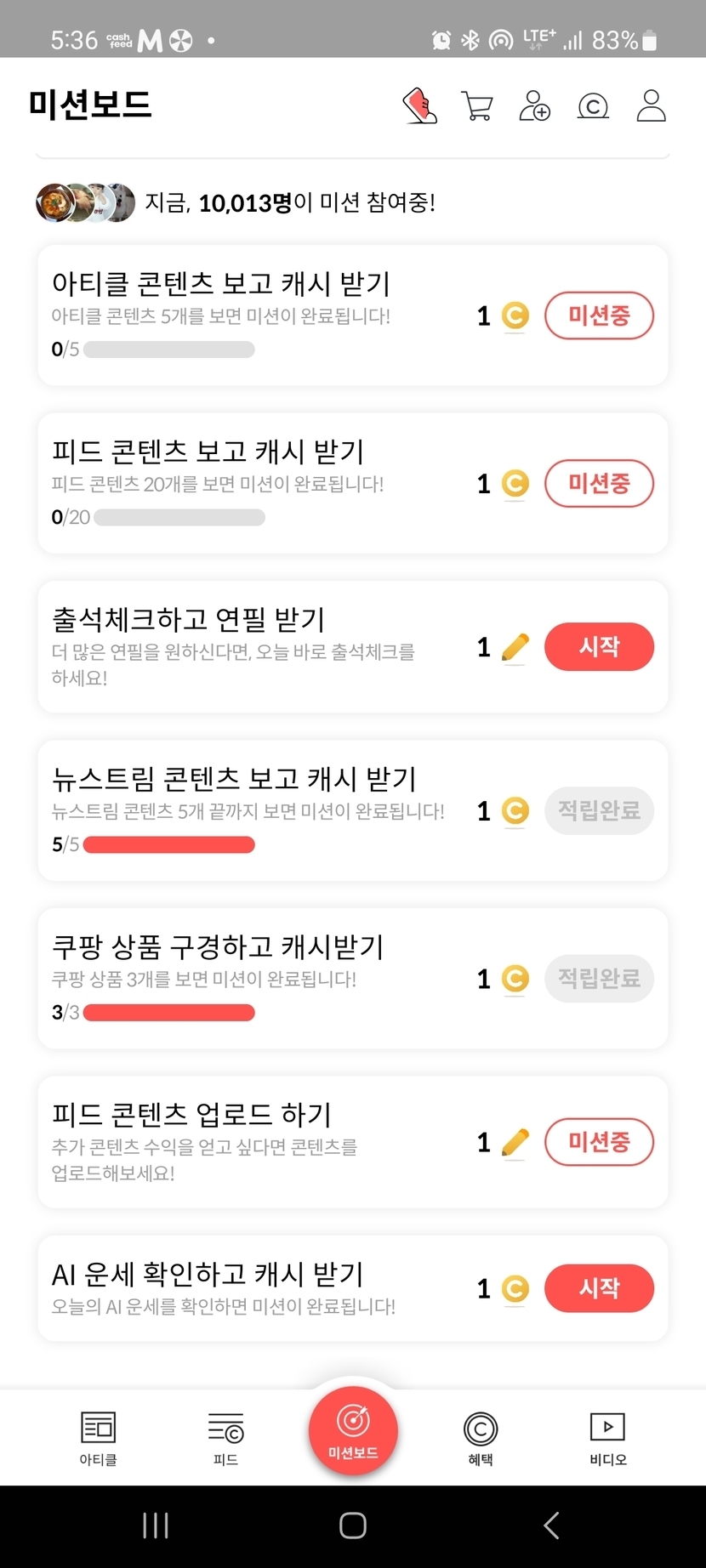This screenshot has height=1568, width=706.
Task: Open the user profile icon
Action: point(651,106)
